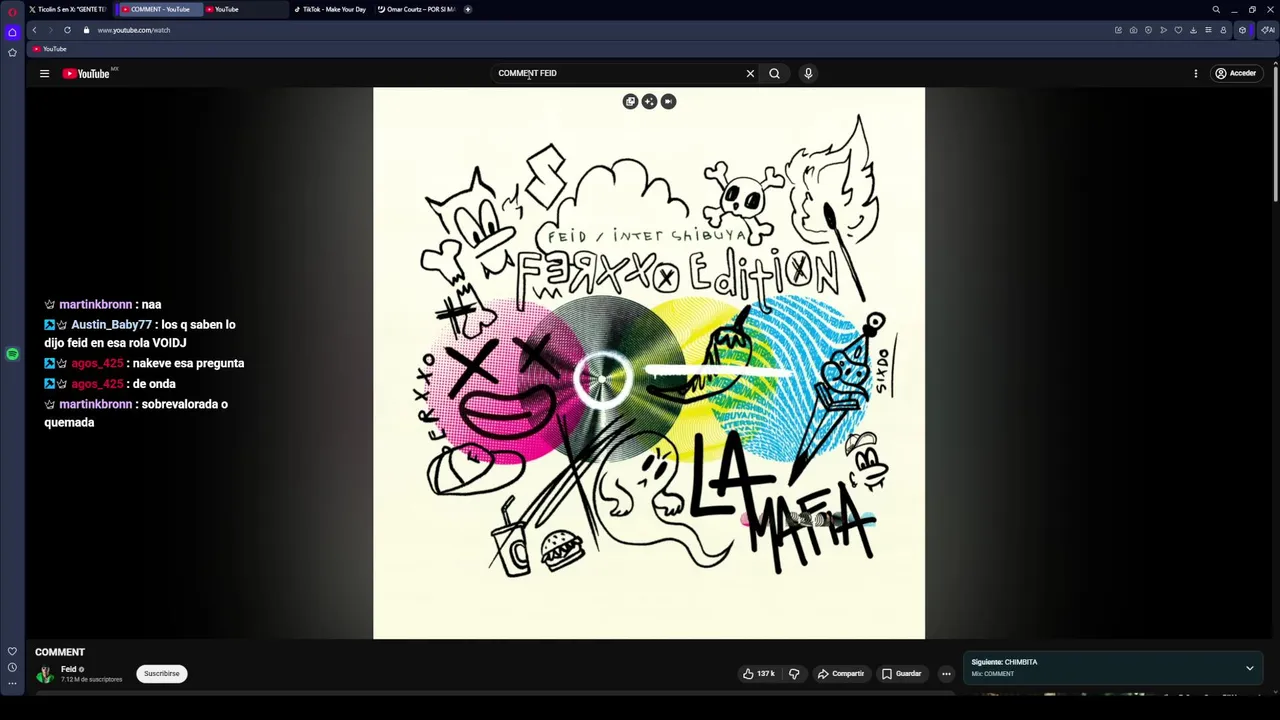Open the downloads icon in toolbar
1280x720 pixels.
click(x=1193, y=30)
